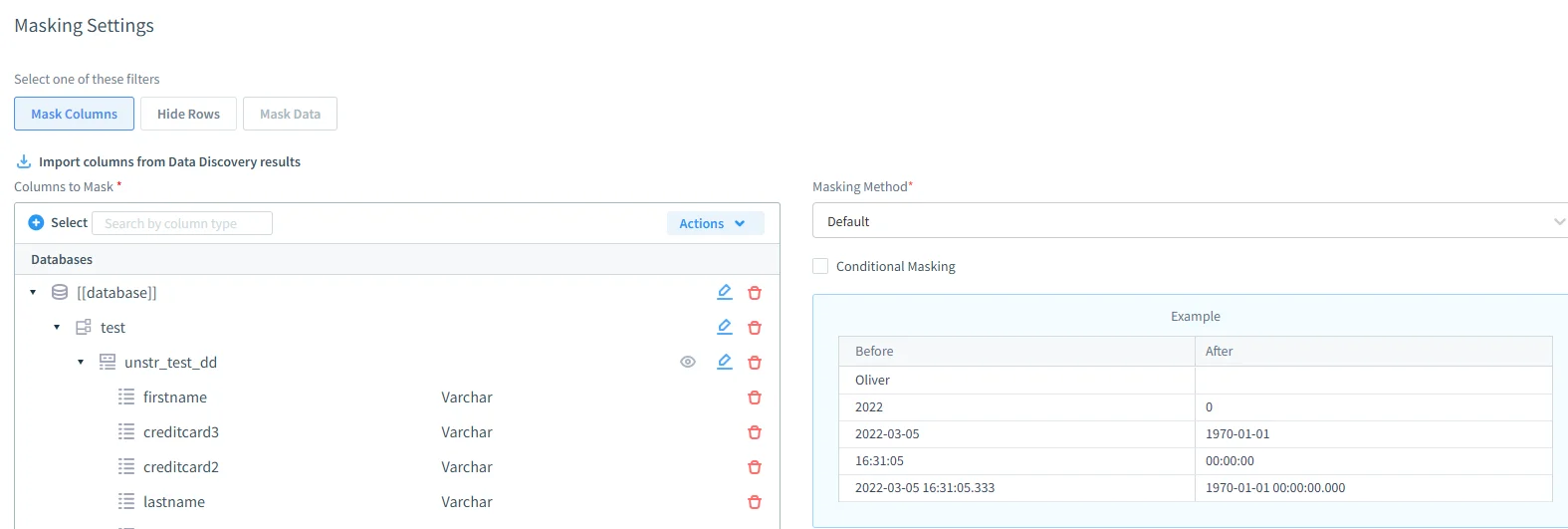
Task: Click the blue plus Select icon
Action: point(36,223)
